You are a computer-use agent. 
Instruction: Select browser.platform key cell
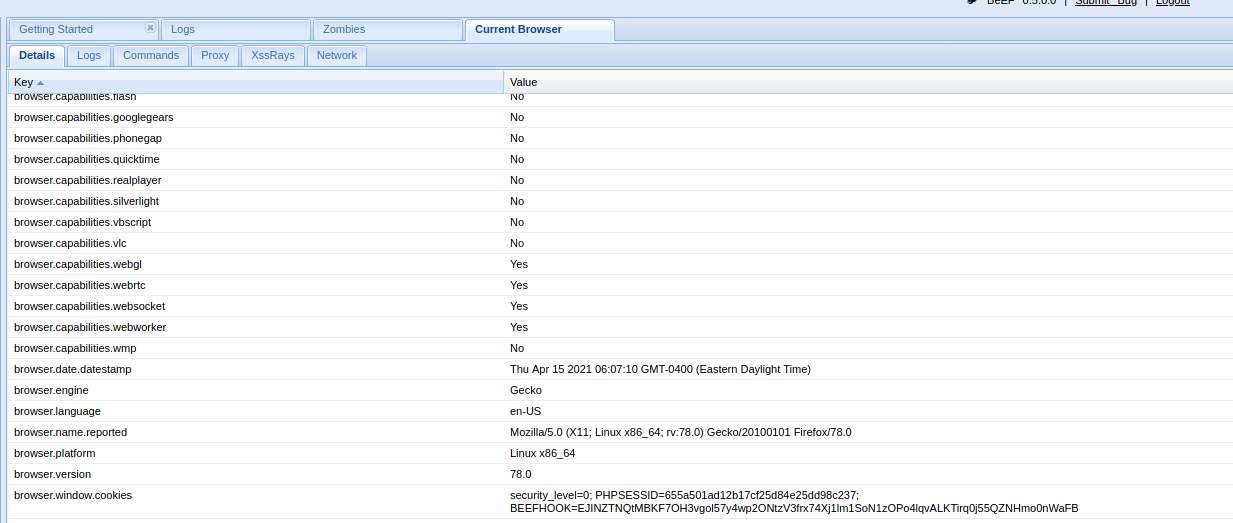55,453
